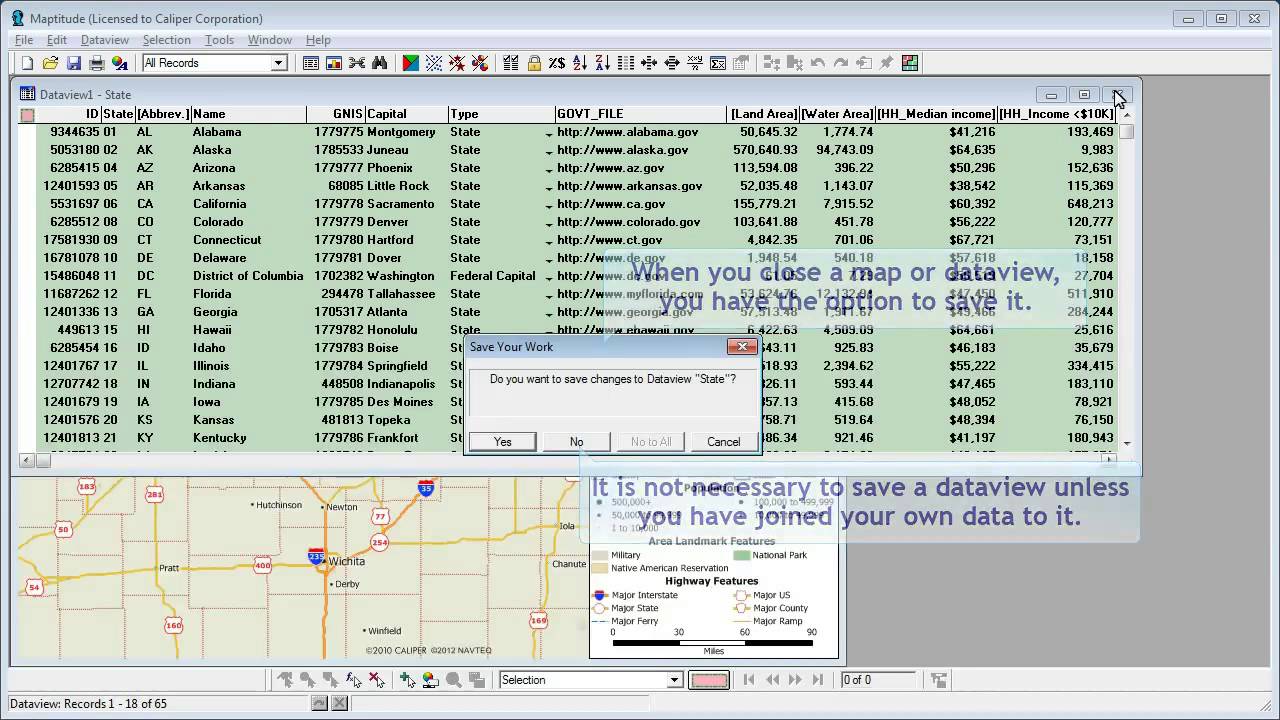
Task: Click the %$ field format icon
Action: (557, 63)
